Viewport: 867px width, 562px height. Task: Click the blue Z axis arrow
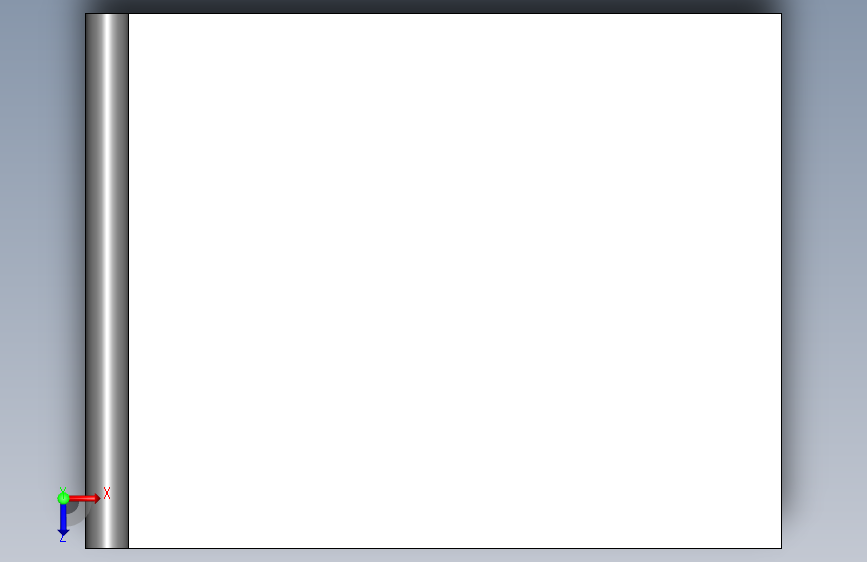(x=63, y=520)
